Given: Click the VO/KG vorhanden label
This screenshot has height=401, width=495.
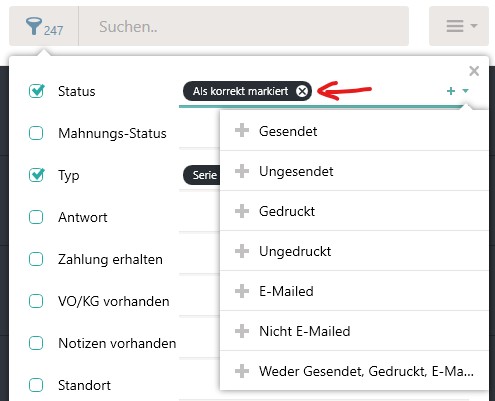Looking at the screenshot, I should coord(114,301).
